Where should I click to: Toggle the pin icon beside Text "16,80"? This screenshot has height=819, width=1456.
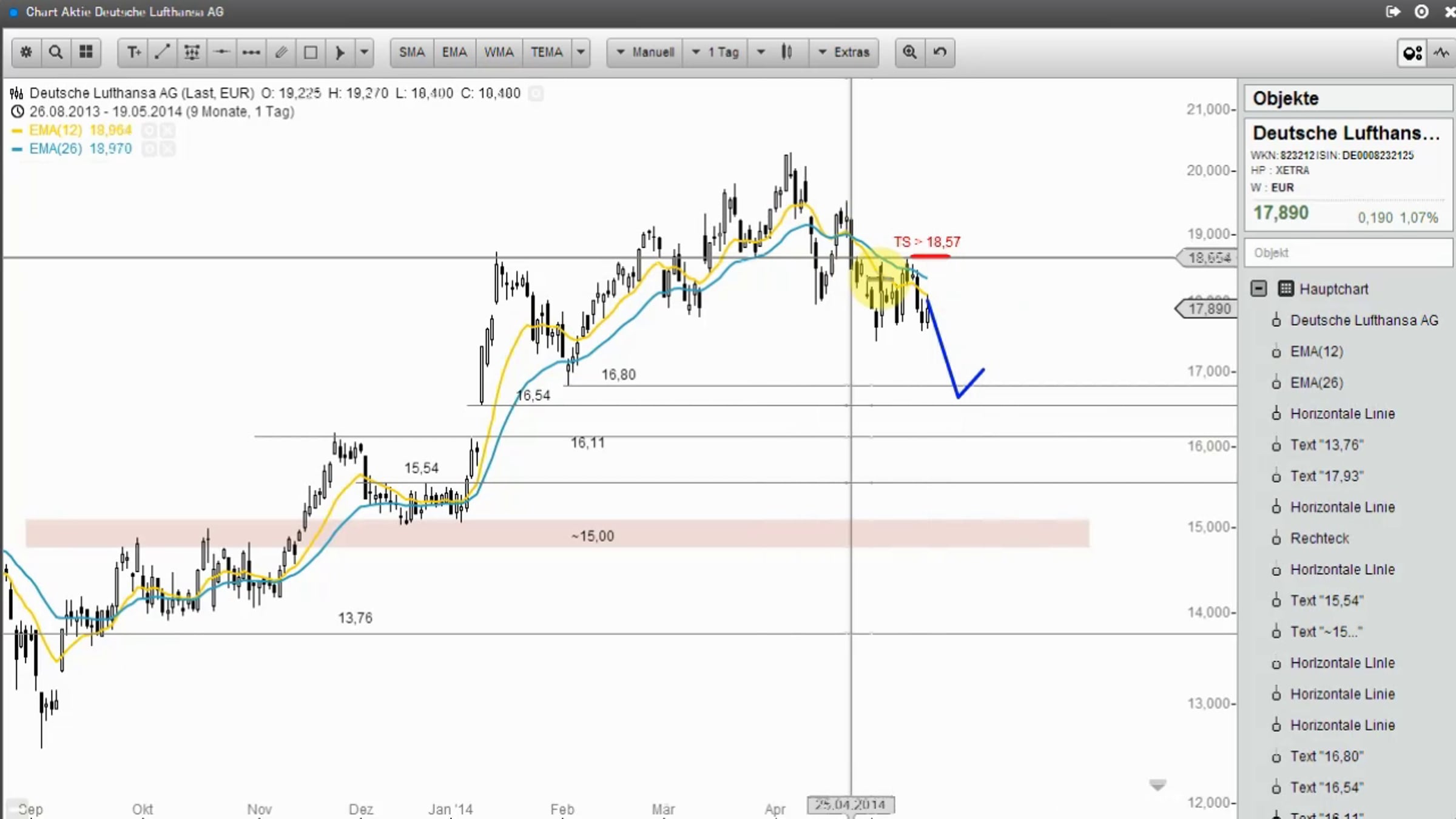coord(1276,757)
